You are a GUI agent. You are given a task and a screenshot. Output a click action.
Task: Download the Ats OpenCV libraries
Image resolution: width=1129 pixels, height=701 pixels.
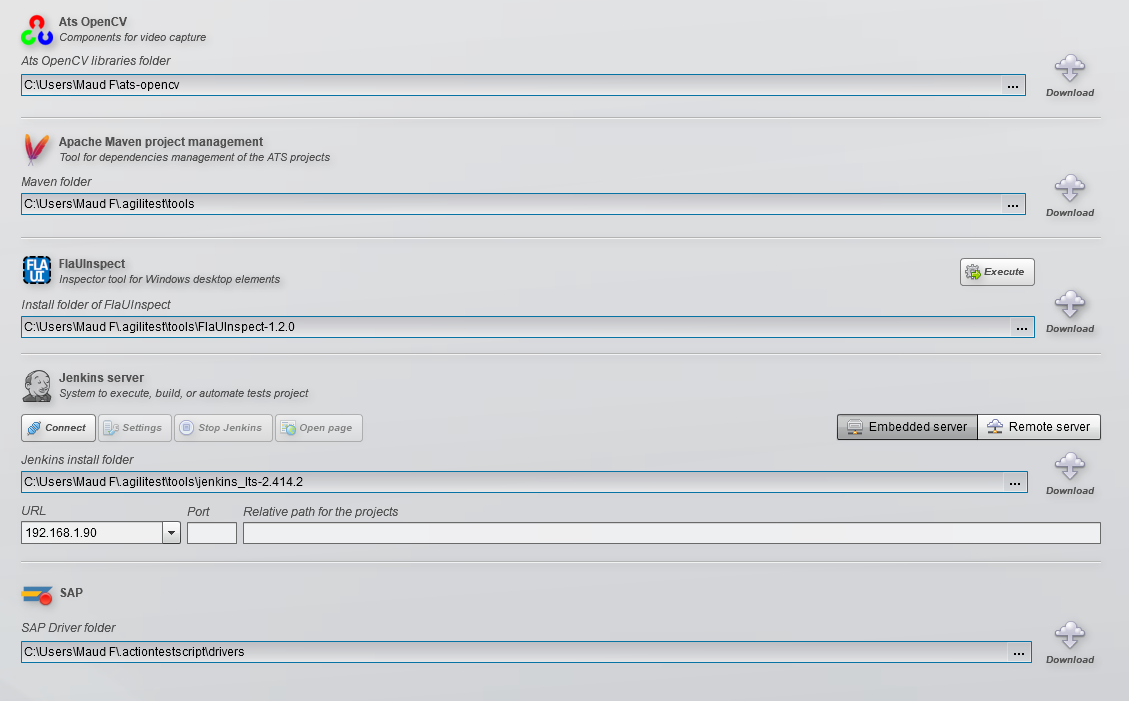(x=1070, y=76)
